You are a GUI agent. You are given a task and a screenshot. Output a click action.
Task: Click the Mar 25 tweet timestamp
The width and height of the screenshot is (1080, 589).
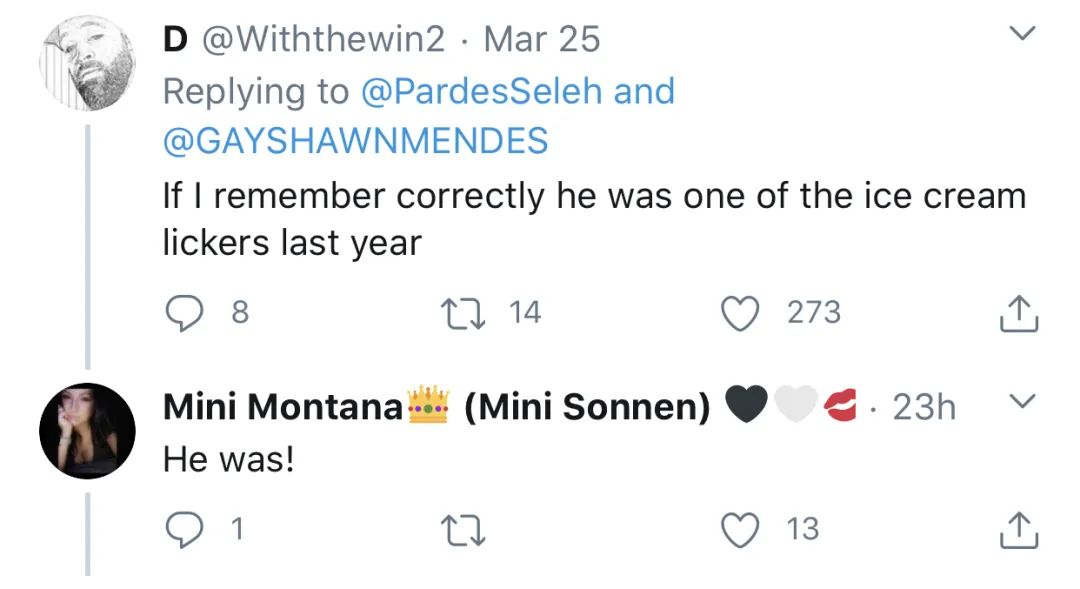pyautogui.click(x=541, y=40)
